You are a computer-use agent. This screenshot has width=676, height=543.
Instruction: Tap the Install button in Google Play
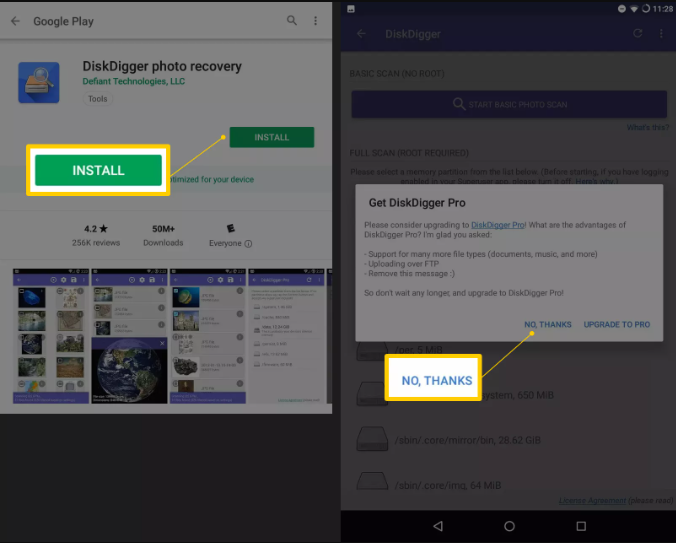point(272,137)
